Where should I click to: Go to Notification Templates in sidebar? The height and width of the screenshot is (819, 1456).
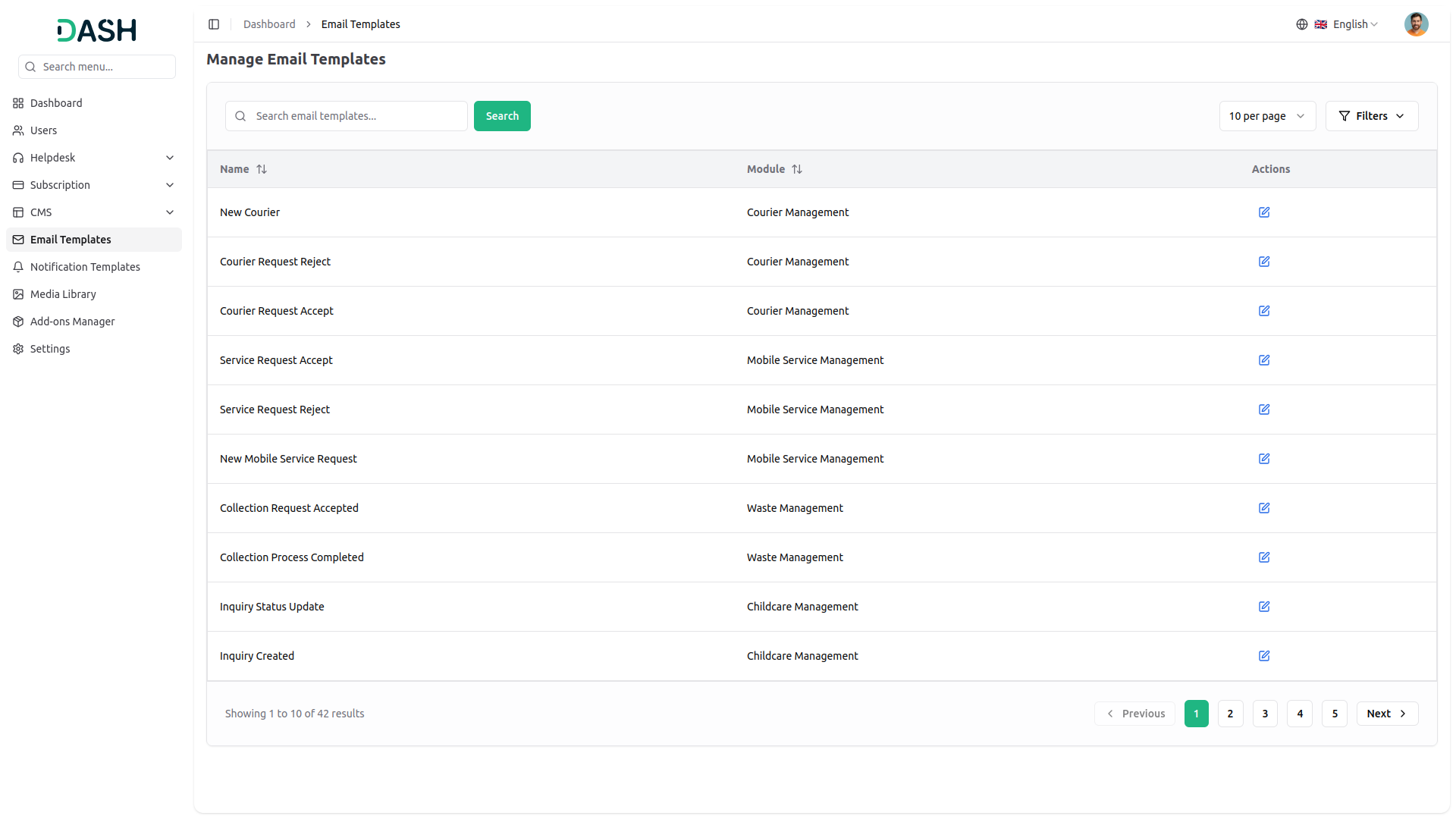85,267
